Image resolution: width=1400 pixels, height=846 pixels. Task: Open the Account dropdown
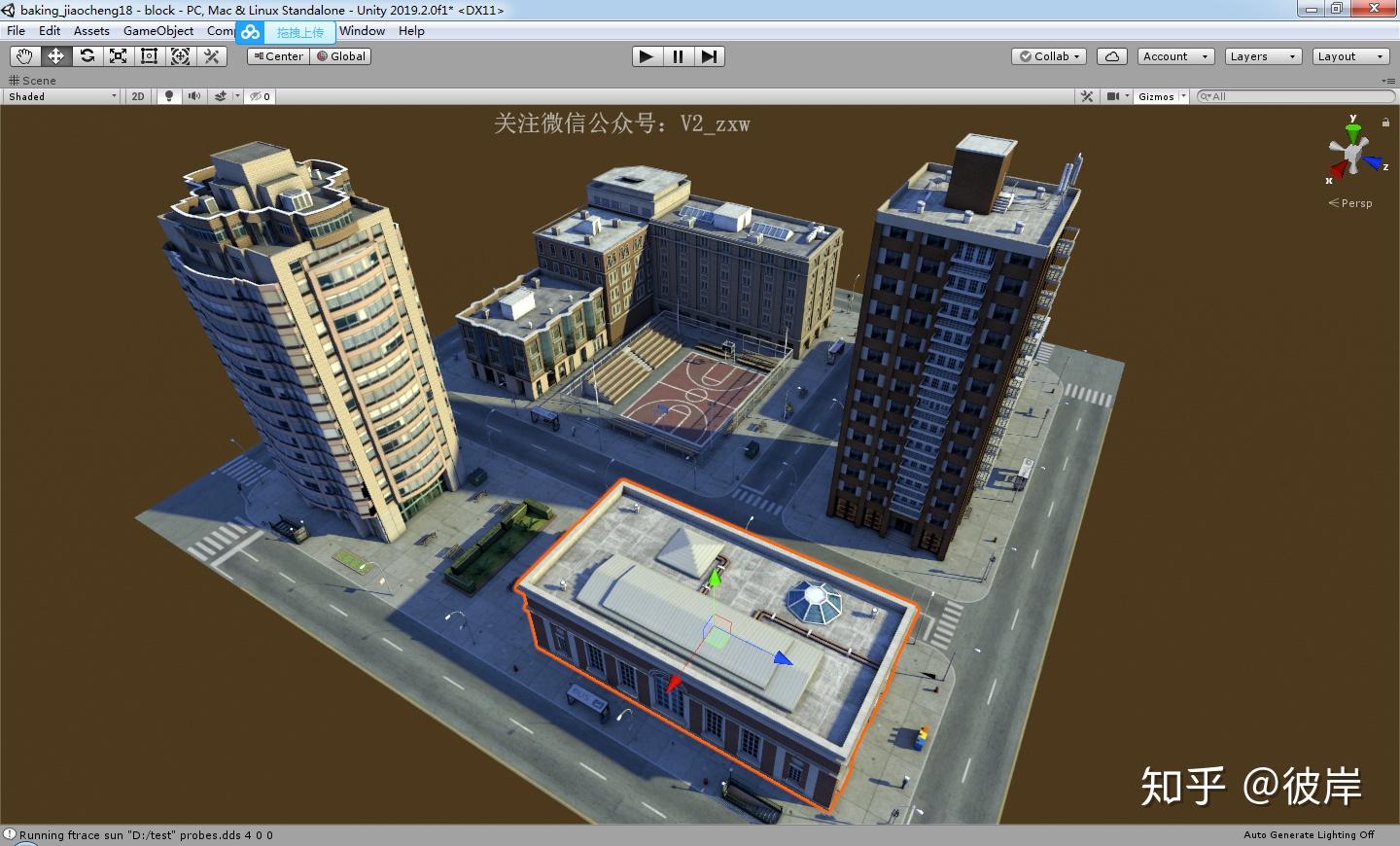pos(1175,56)
